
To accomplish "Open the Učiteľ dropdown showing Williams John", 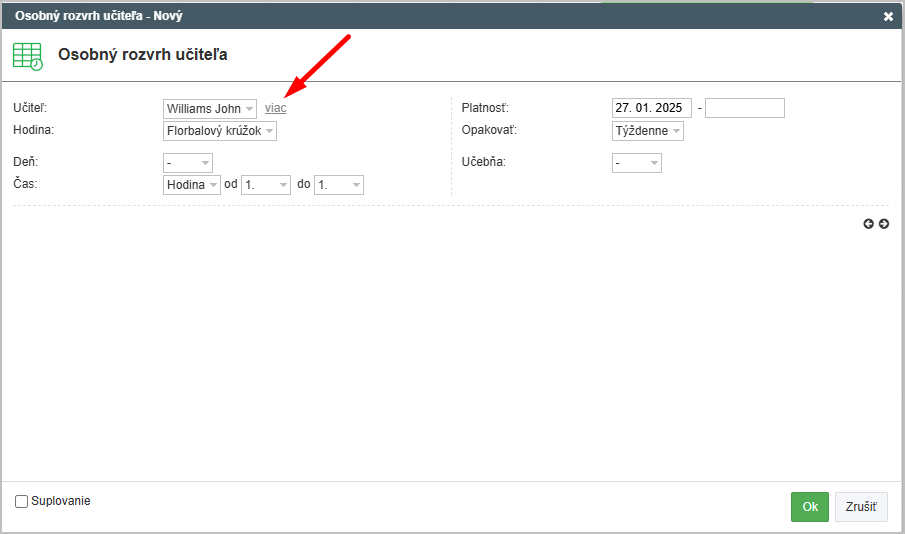I will (x=210, y=108).
